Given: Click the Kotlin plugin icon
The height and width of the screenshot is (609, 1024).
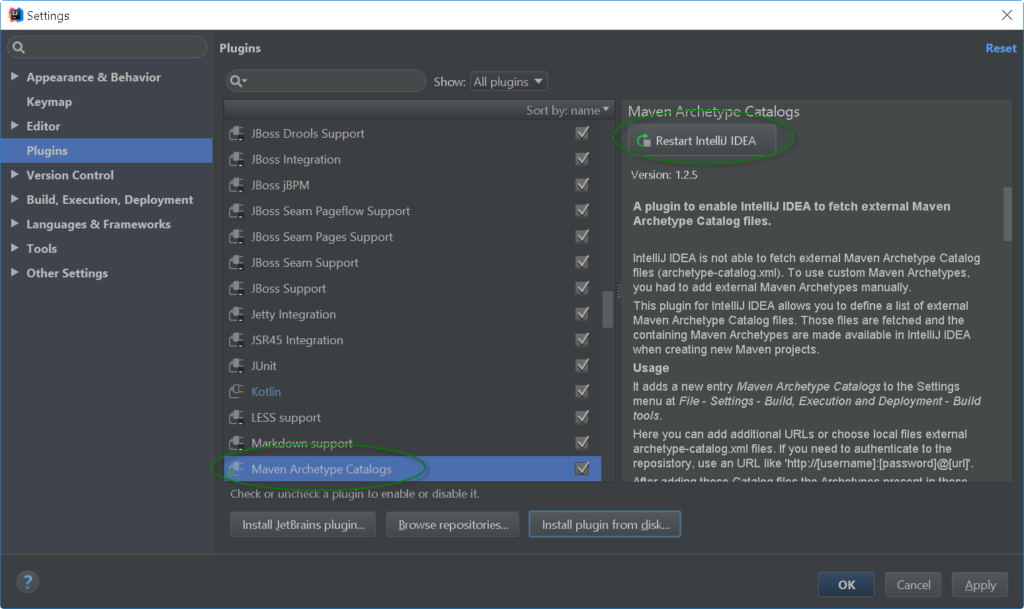Looking at the screenshot, I should pos(236,392).
